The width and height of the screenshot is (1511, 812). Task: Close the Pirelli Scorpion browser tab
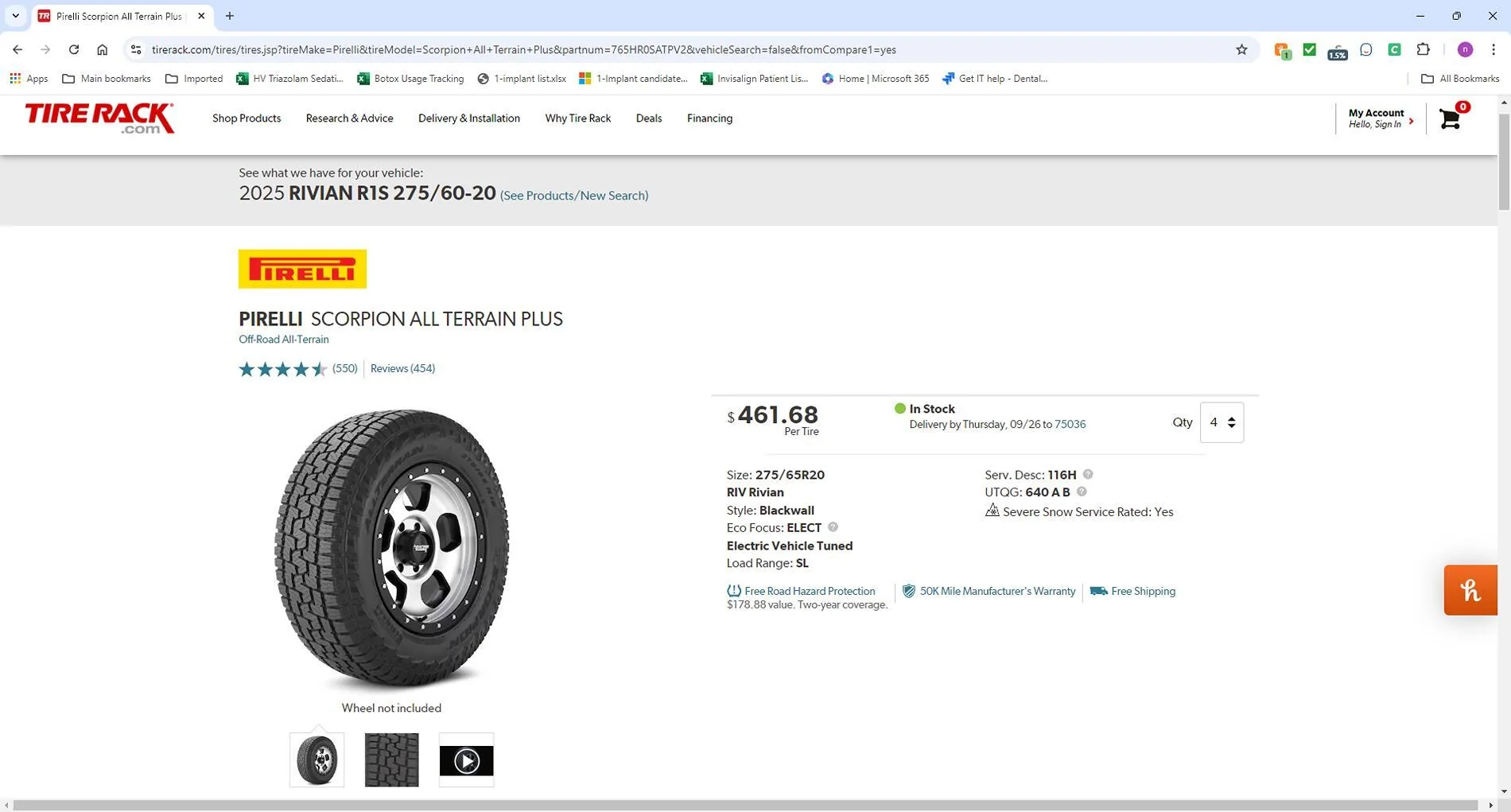coord(201,16)
